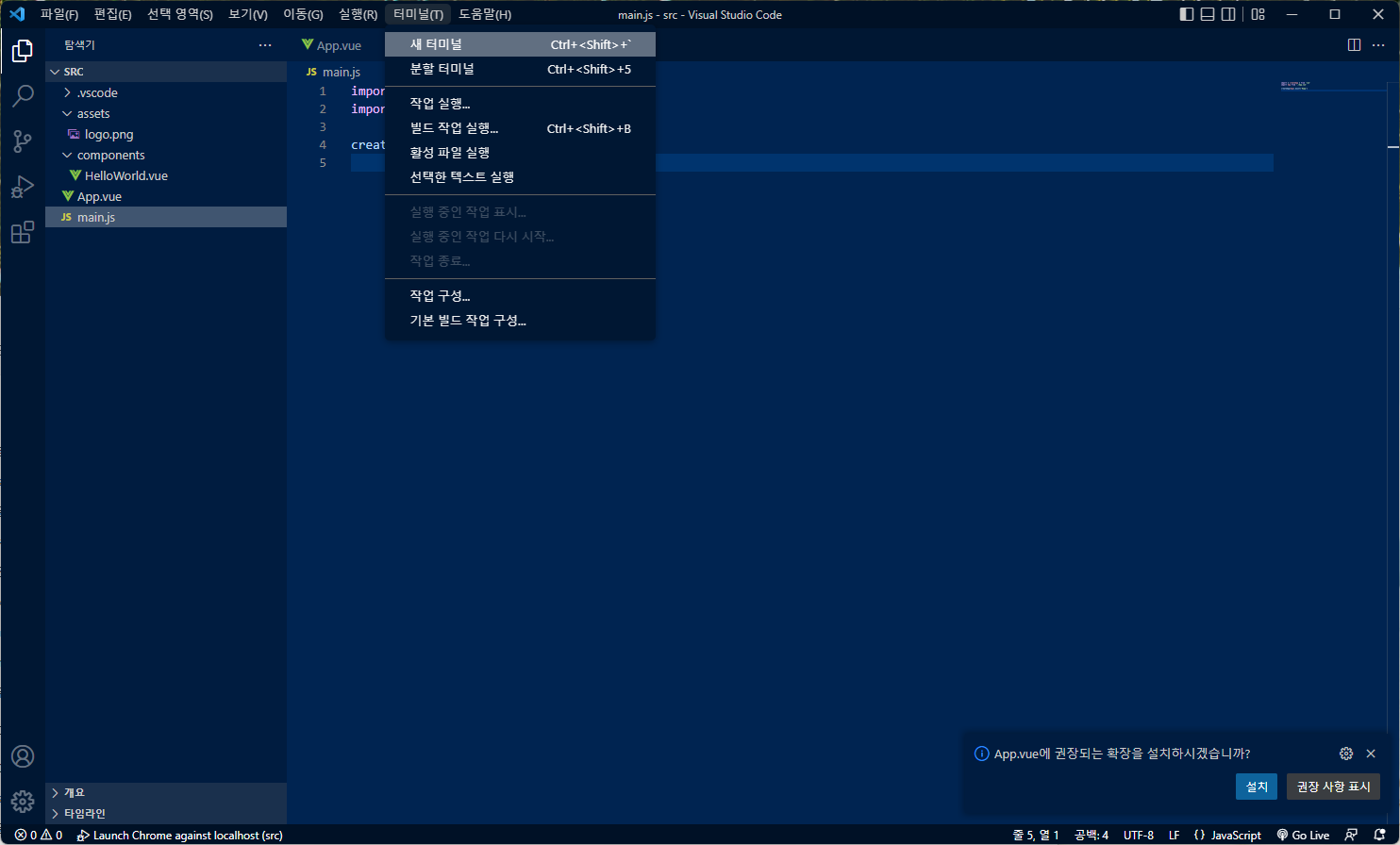Open the Search view in activity bar
This screenshot has width=1400, height=845.
pyautogui.click(x=23, y=95)
